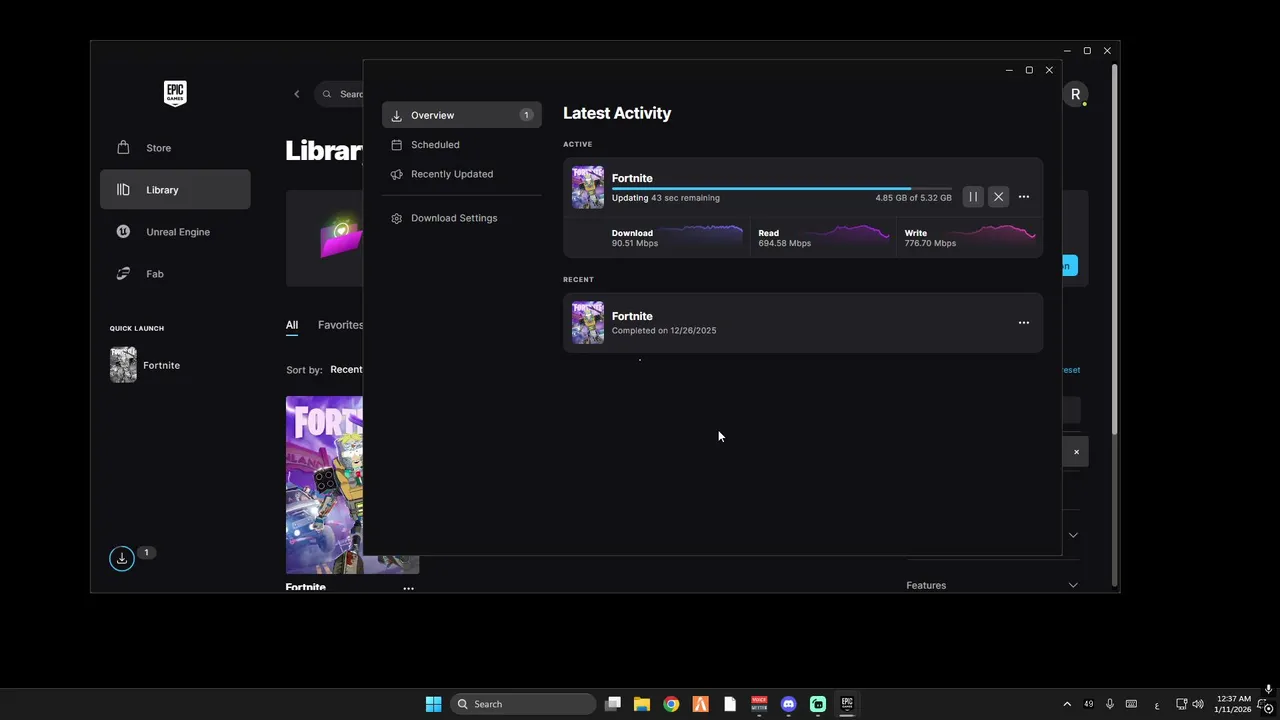Open Discord from taskbar
1280x720 pixels.
(x=788, y=704)
